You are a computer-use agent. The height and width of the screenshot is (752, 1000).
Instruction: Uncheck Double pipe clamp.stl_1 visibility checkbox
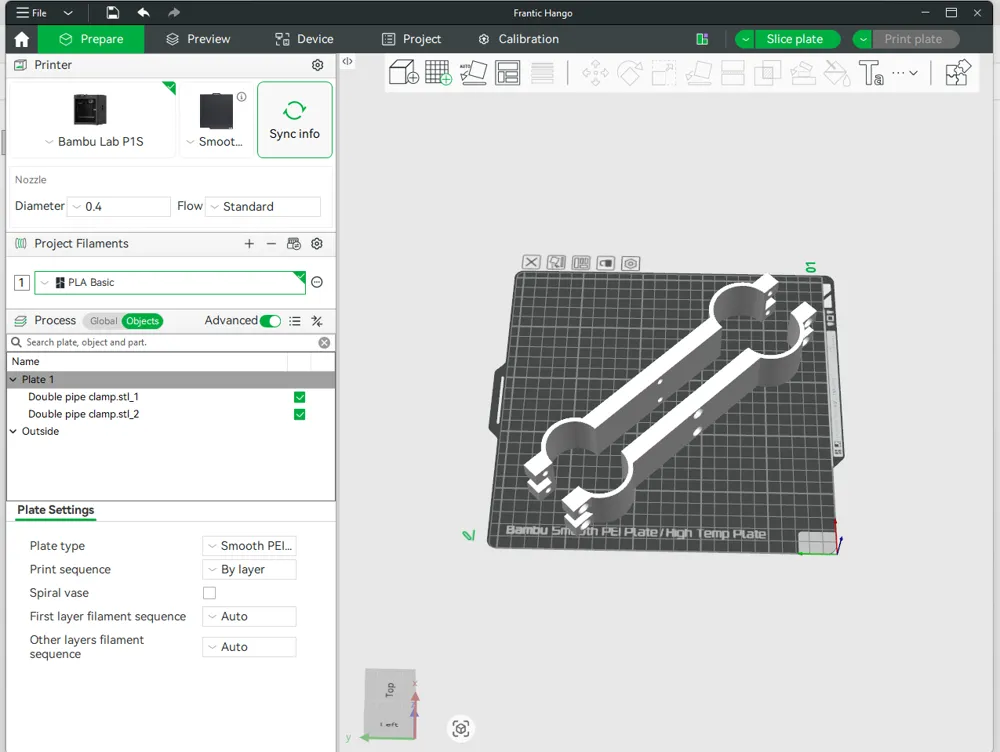[299, 397]
